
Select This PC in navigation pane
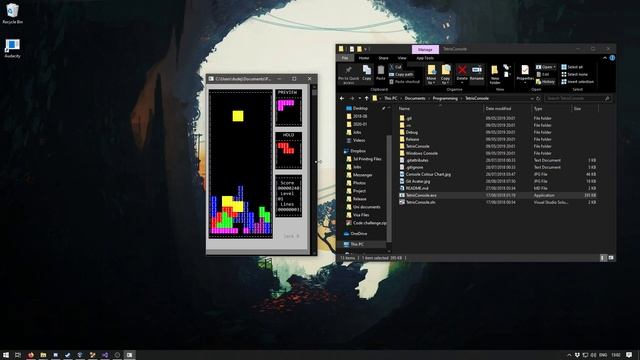pyautogui.click(x=357, y=244)
